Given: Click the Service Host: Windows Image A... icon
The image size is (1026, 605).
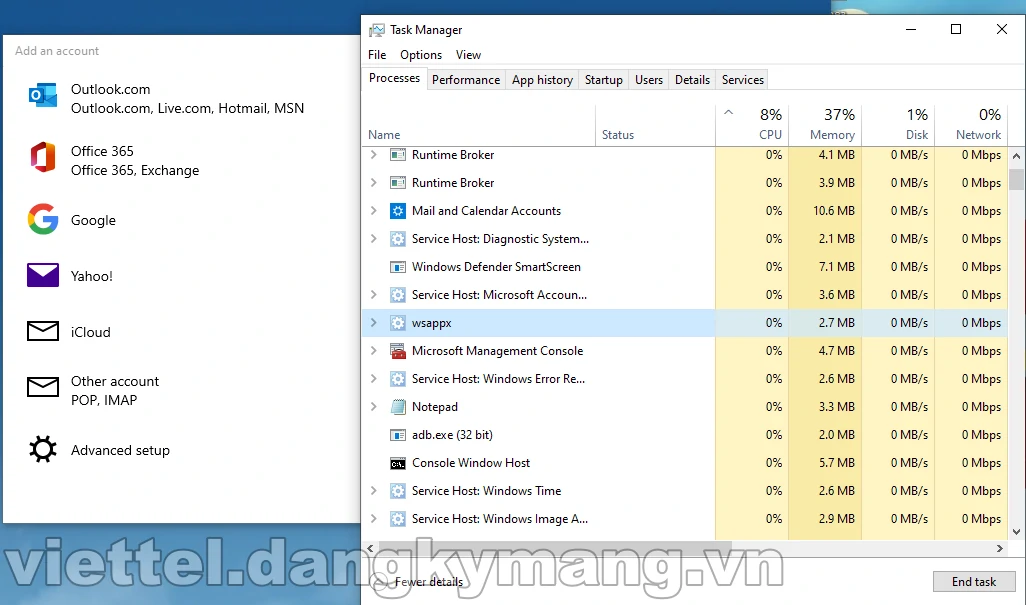Looking at the screenshot, I should pos(397,519).
